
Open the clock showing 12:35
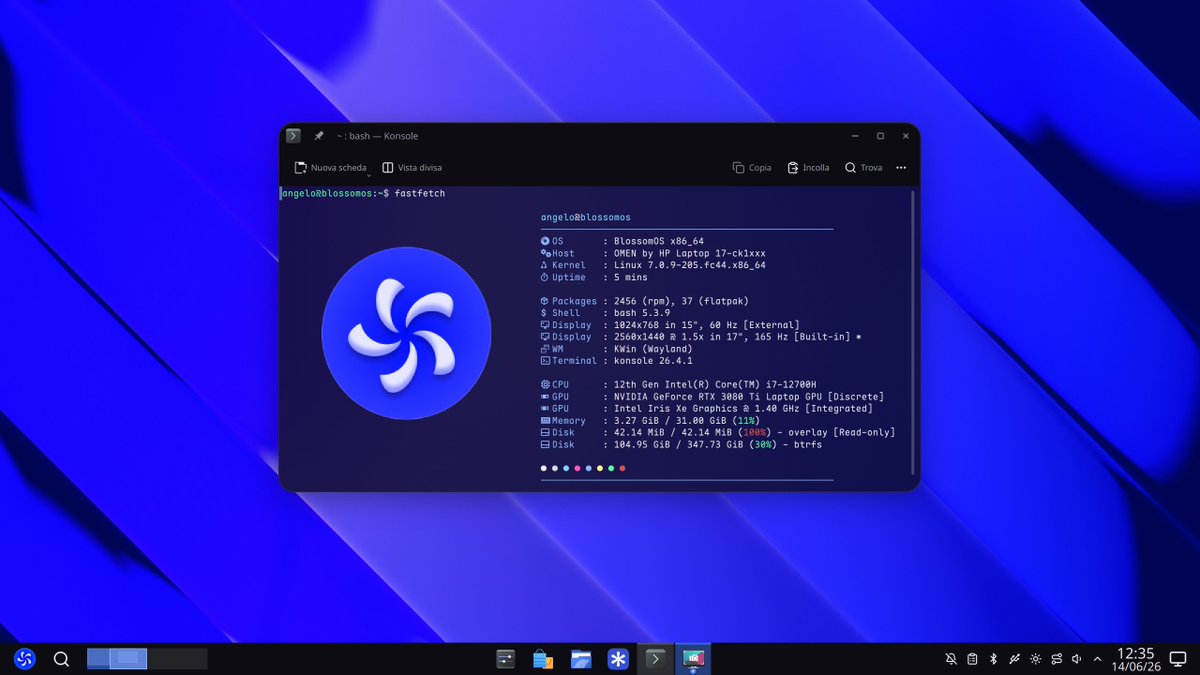click(x=1135, y=659)
